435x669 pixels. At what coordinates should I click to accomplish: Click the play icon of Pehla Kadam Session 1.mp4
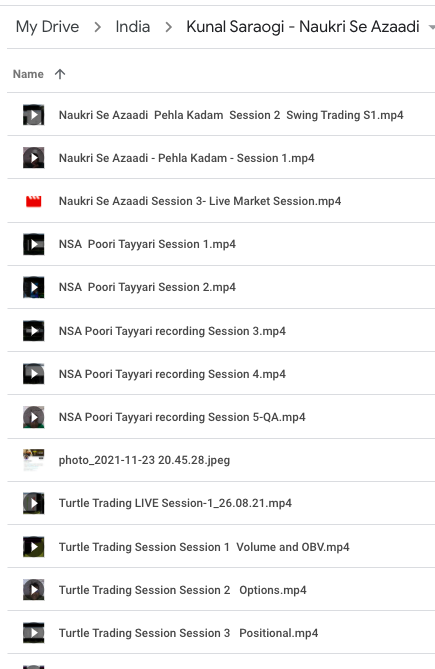point(34,158)
